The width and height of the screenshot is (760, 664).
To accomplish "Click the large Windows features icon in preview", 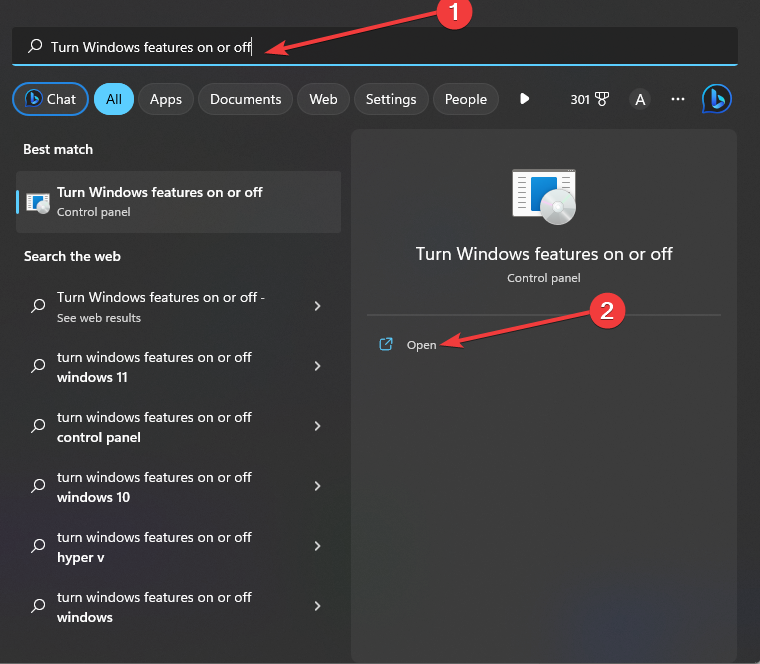I will 543,195.
